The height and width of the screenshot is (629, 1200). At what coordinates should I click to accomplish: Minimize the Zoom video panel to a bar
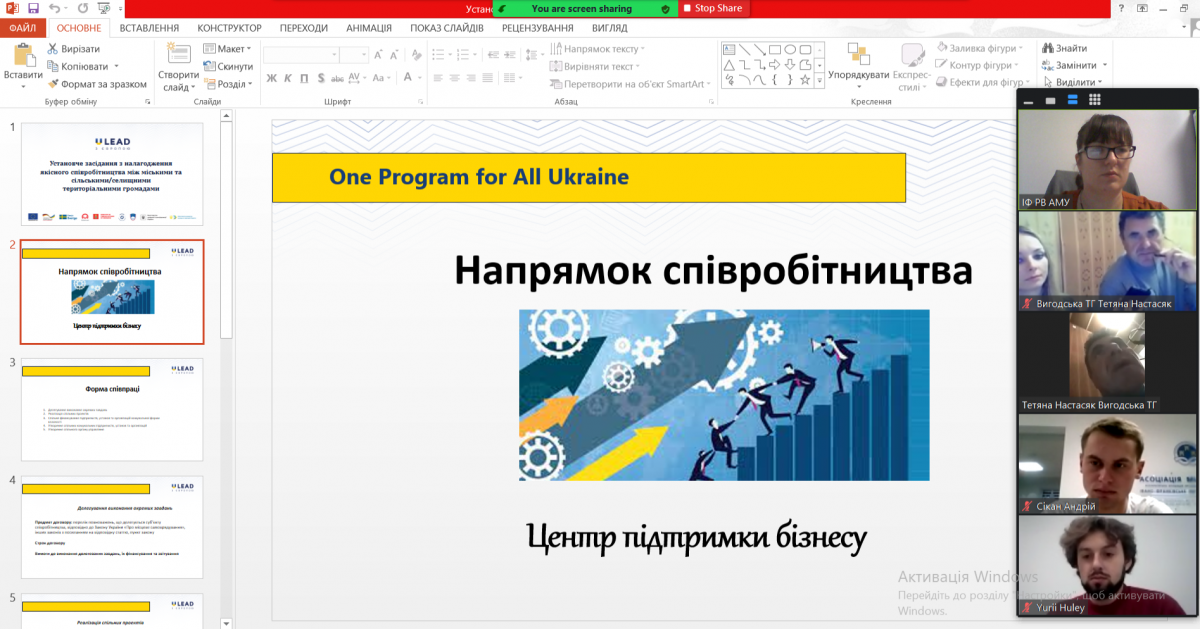pos(1027,100)
